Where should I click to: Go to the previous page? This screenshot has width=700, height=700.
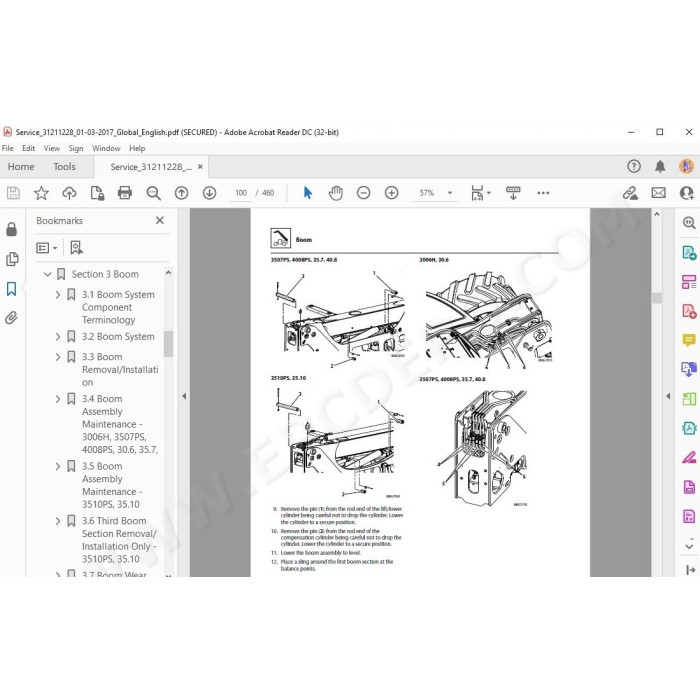(x=181, y=193)
